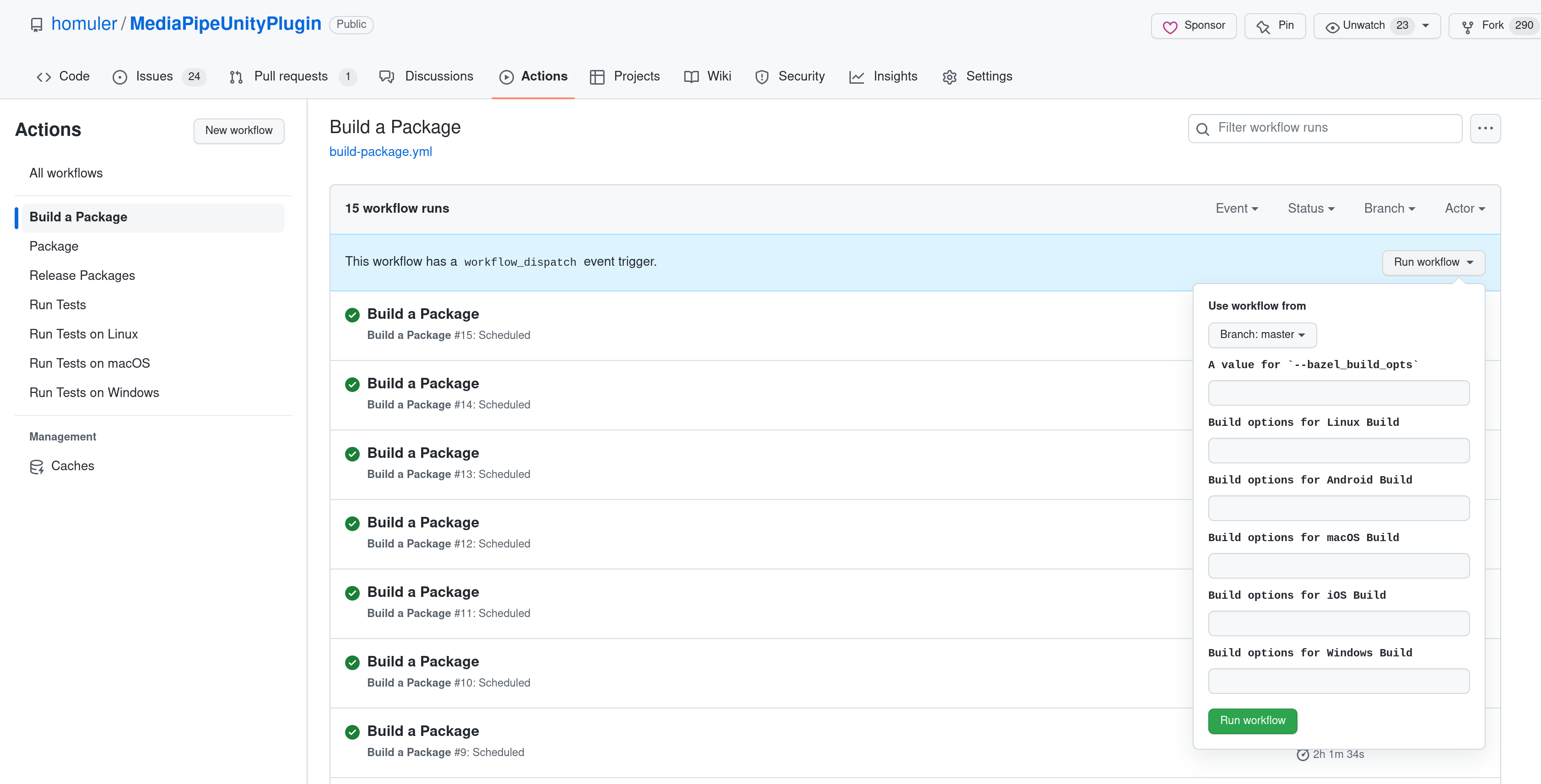The image size is (1541, 784).
Task: Select Run Tests on macOS workflow
Action: coord(89,363)
